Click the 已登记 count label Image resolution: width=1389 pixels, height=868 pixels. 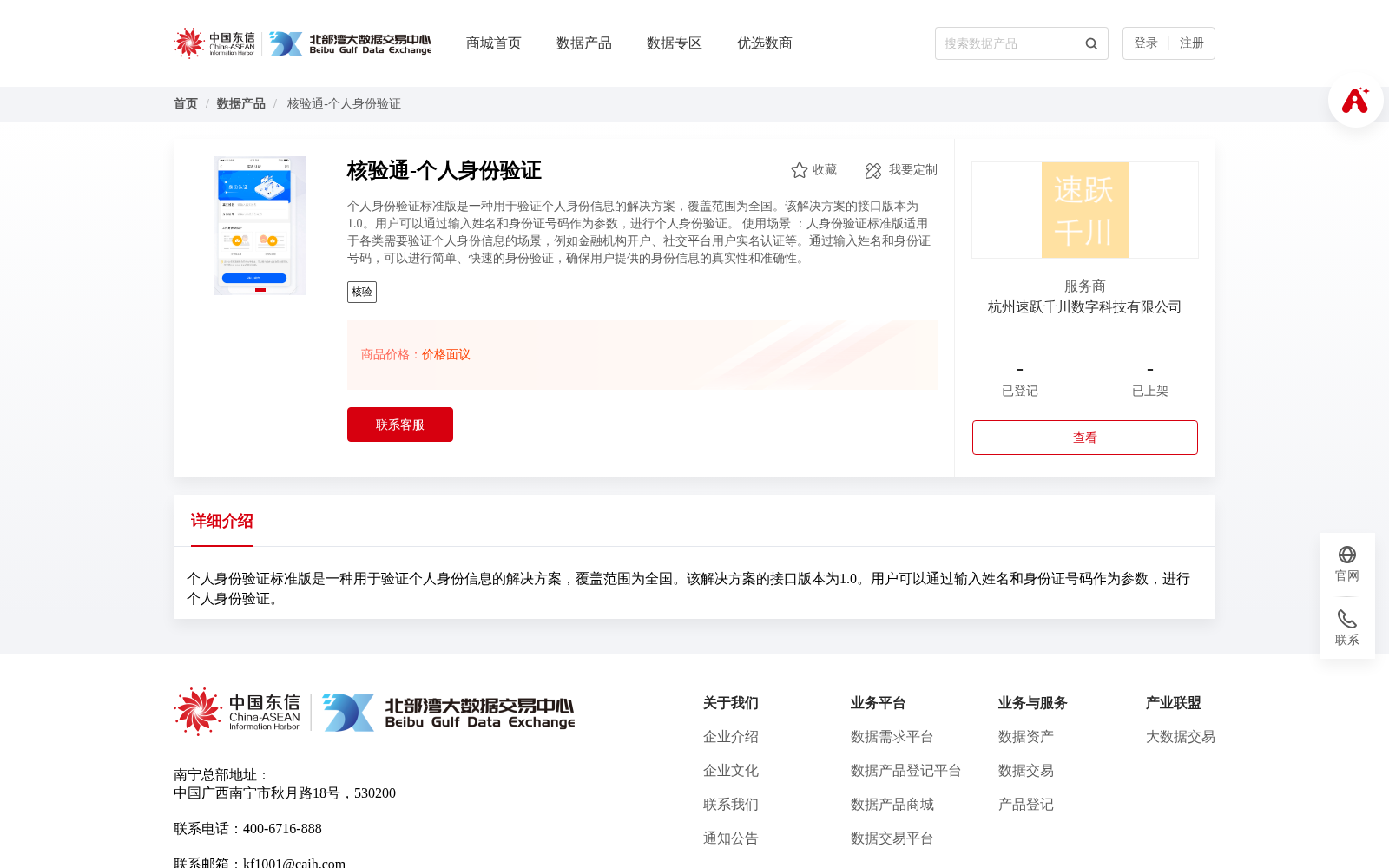tap(1020, 391)
